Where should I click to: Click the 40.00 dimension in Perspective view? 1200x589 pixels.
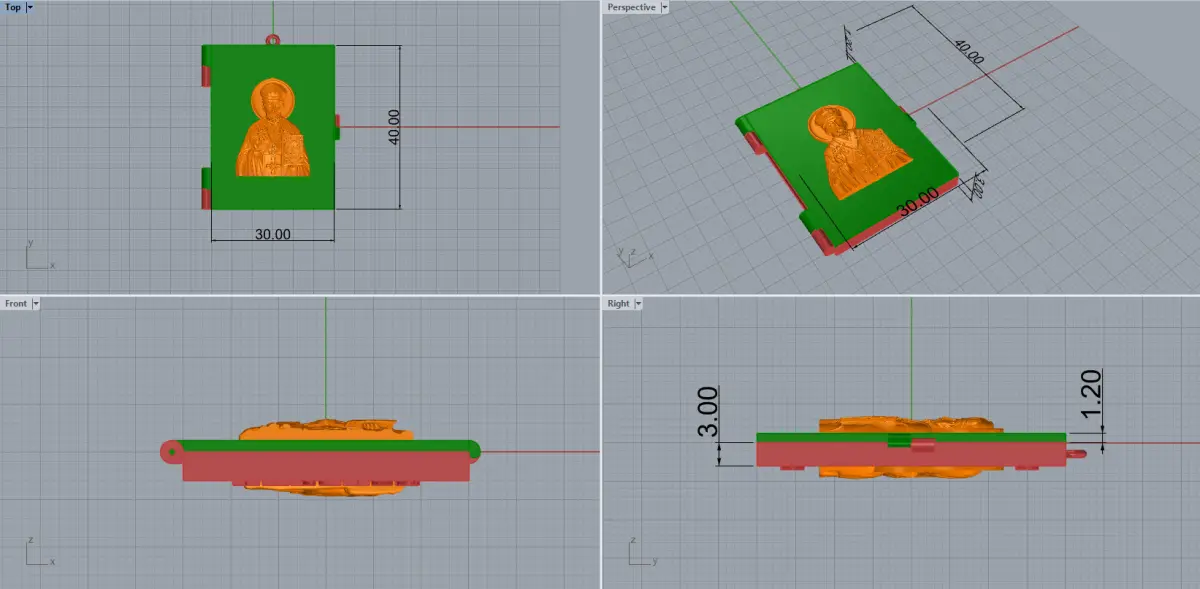click(969, 52)
